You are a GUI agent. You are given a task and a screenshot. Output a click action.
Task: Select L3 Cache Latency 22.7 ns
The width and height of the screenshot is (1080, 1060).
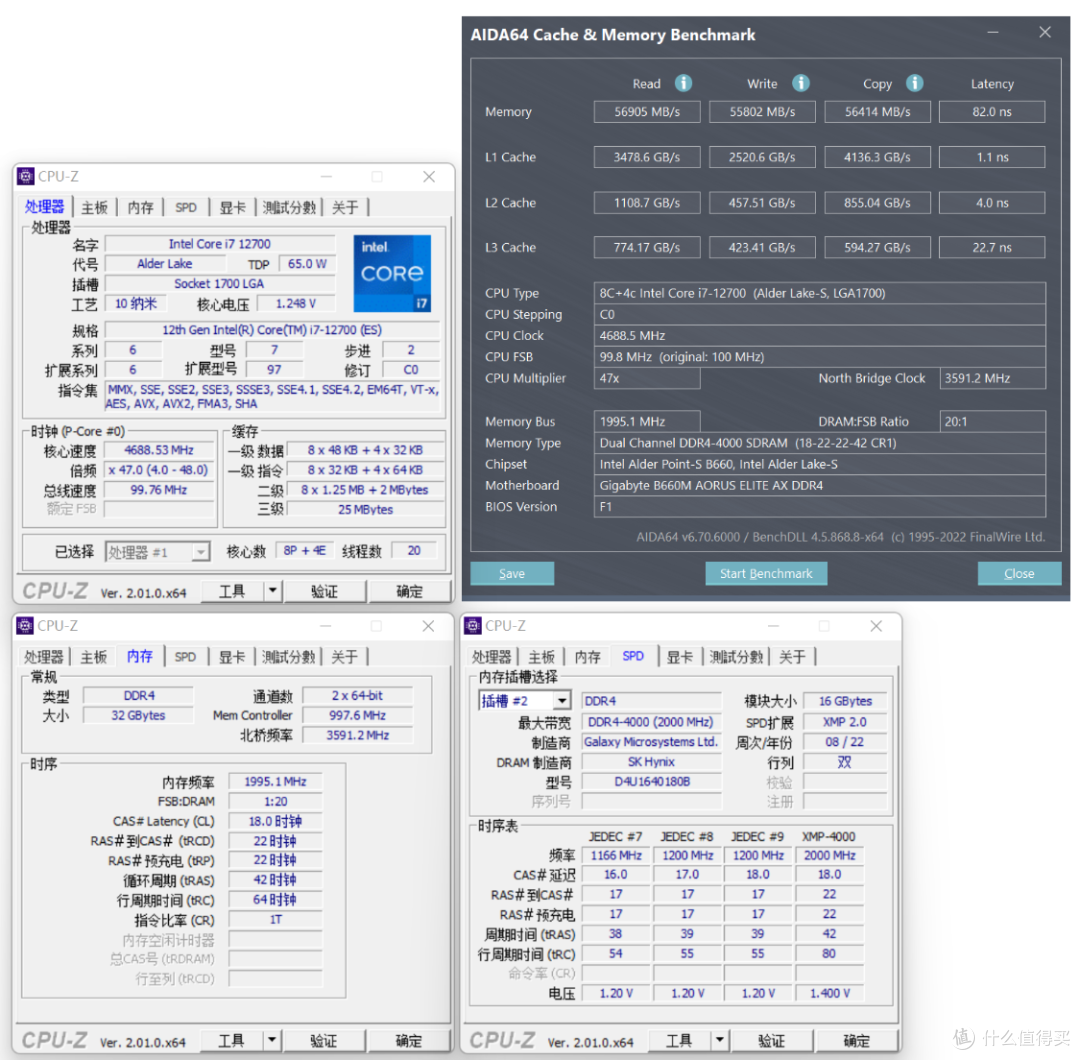(992, 247)
